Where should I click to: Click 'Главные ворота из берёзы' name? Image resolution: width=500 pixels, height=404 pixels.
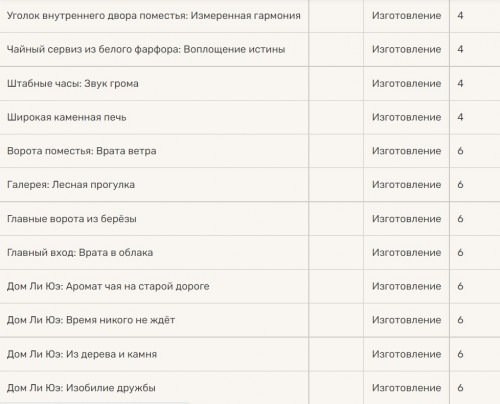coord(72,219)
